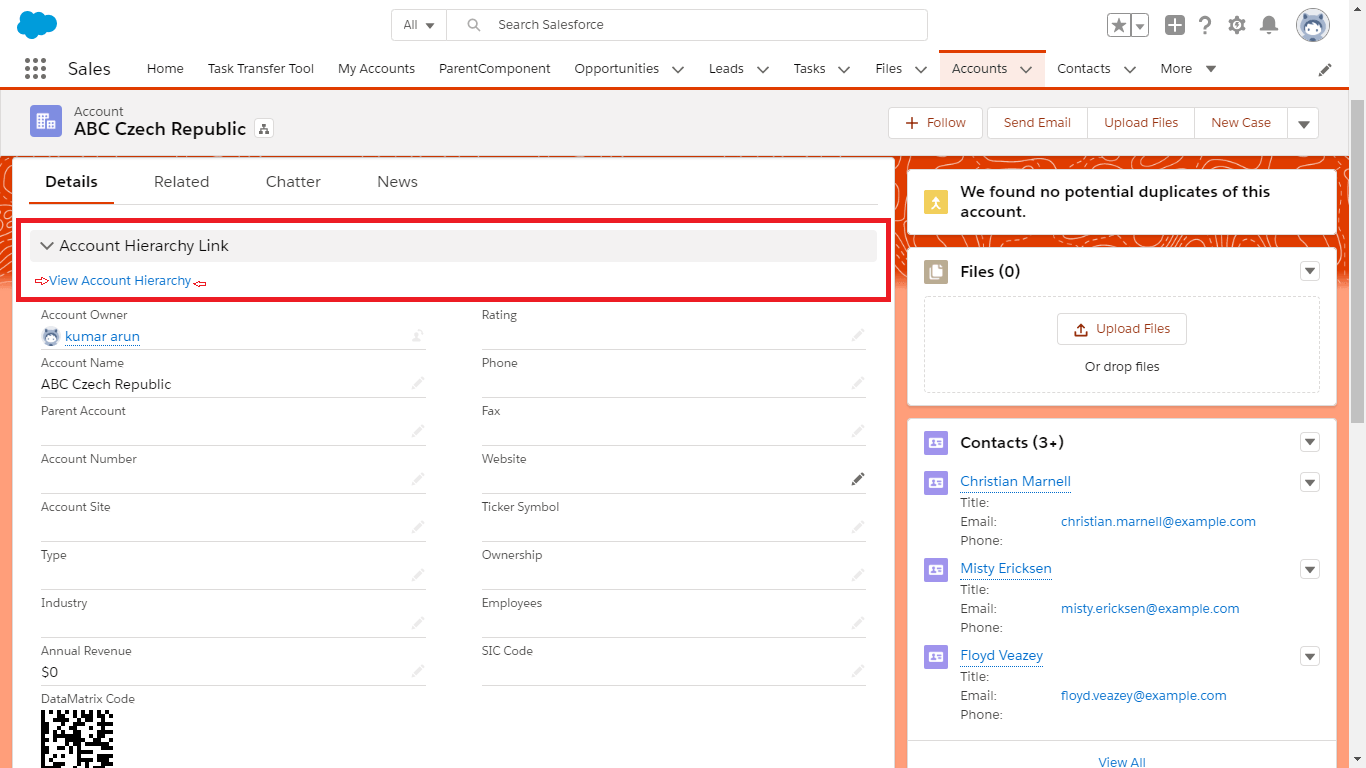Edit the Ticker Symbol pencil icon
This screenshot has width=1366, height=768.
858,527
